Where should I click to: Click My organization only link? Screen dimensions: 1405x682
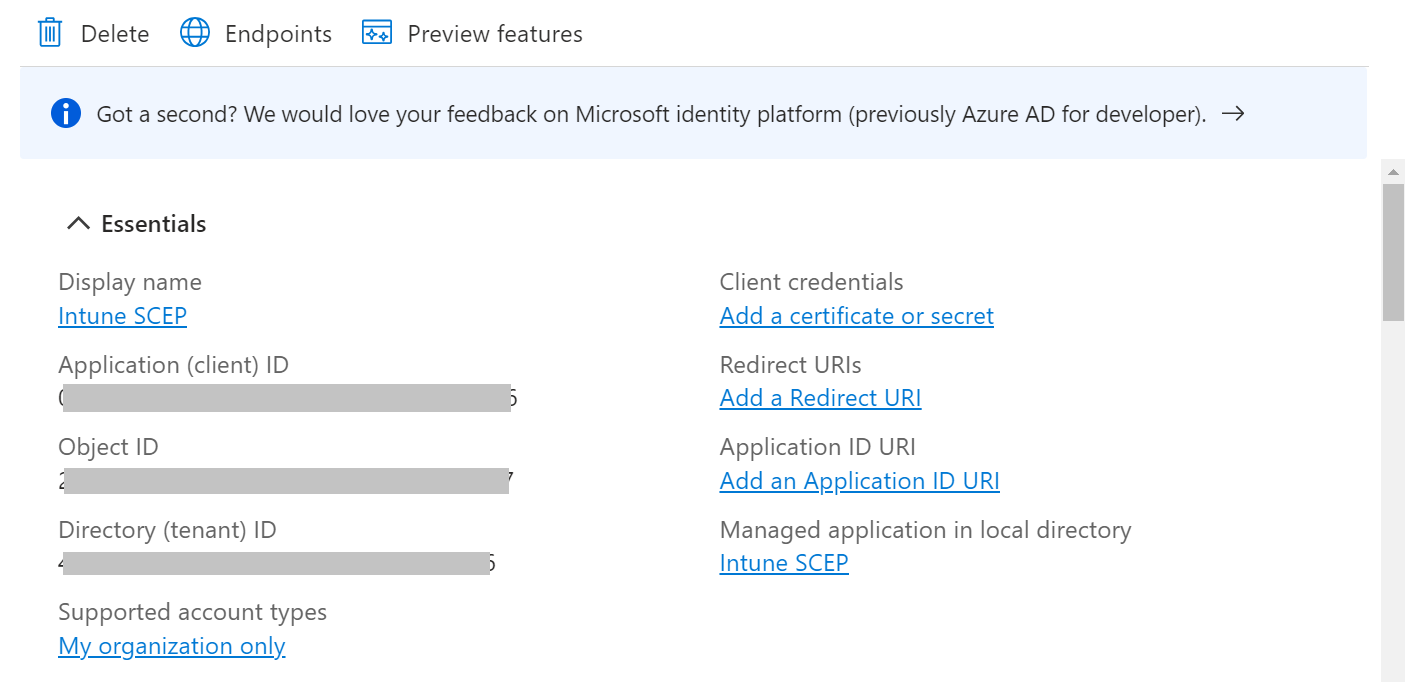tap(172, 646)
